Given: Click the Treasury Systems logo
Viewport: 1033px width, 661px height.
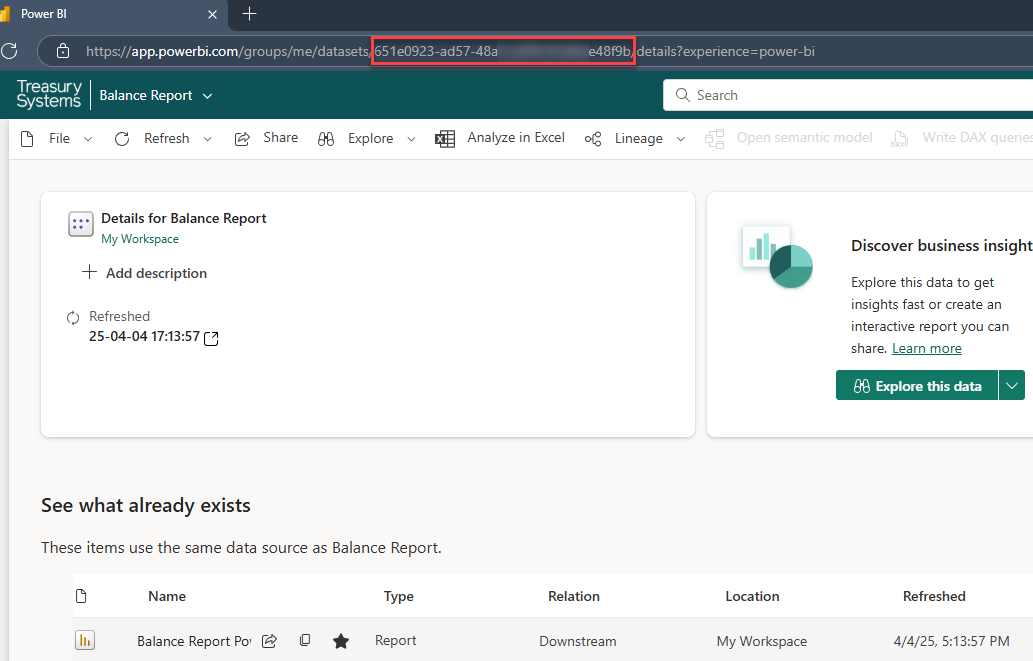Looking at the screenshot, I should point(49,94).
